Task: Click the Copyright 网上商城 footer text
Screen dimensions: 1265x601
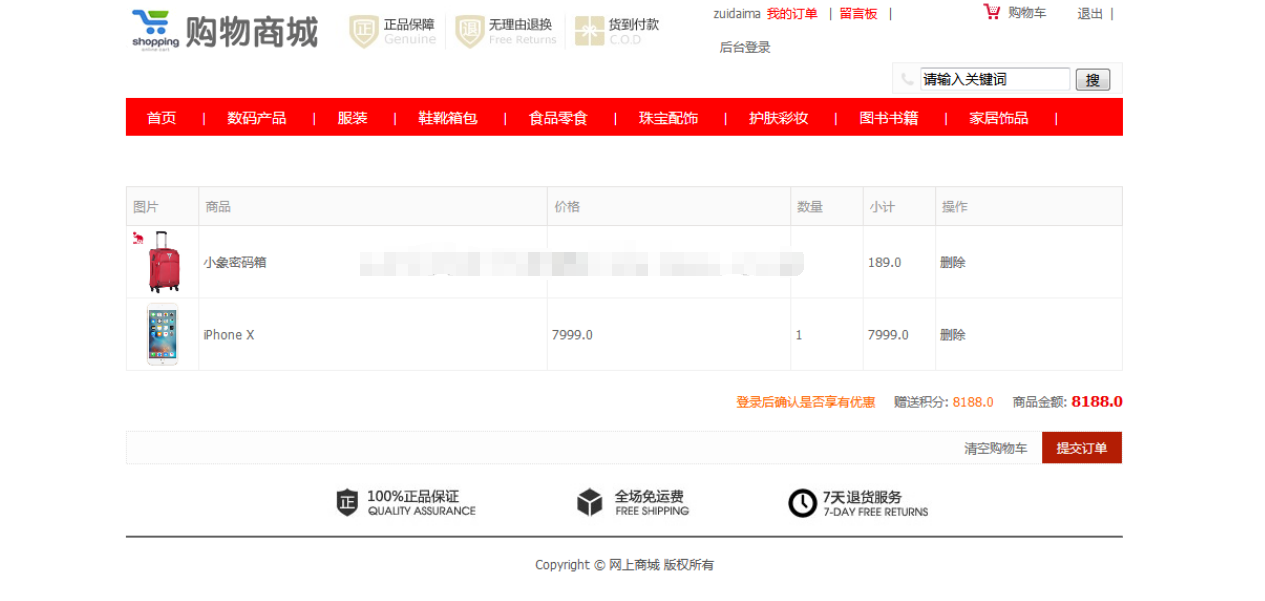Action: (624, 565)
